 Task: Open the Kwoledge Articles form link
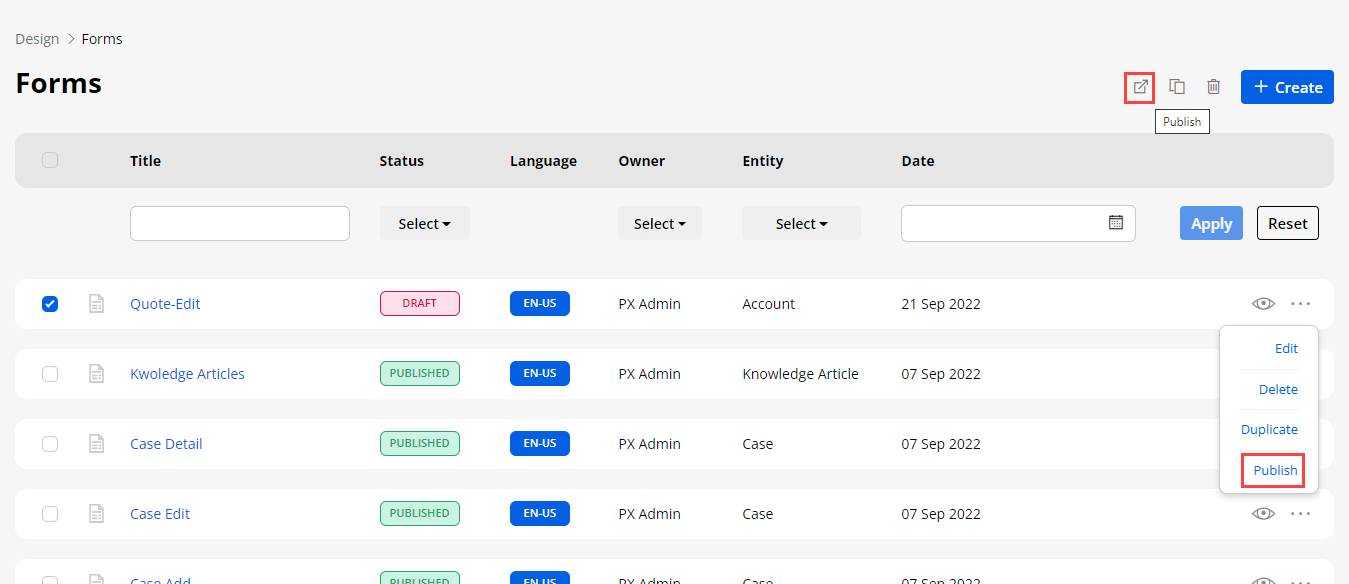point(187,374)
